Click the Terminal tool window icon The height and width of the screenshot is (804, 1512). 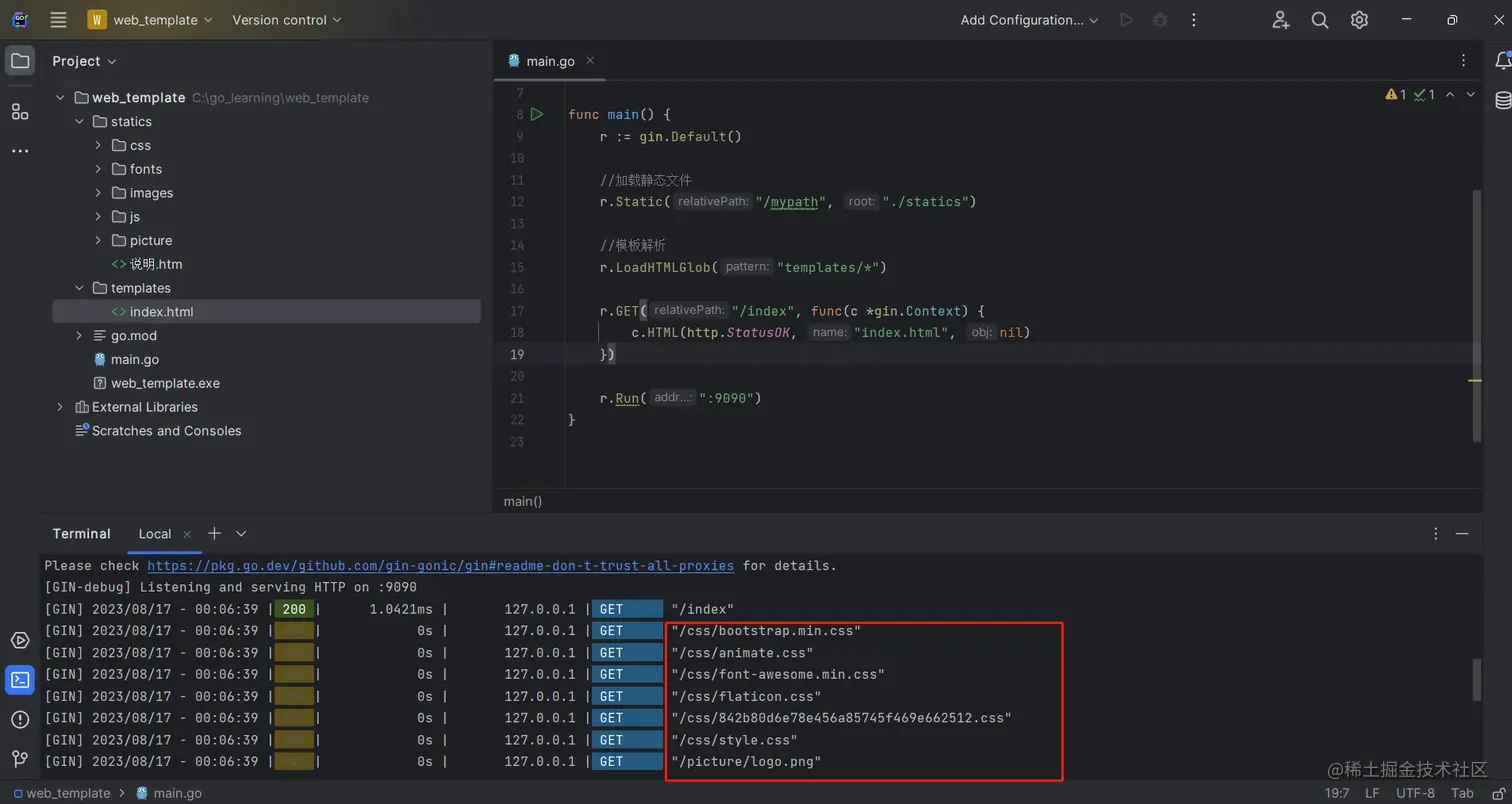(20, 680)
